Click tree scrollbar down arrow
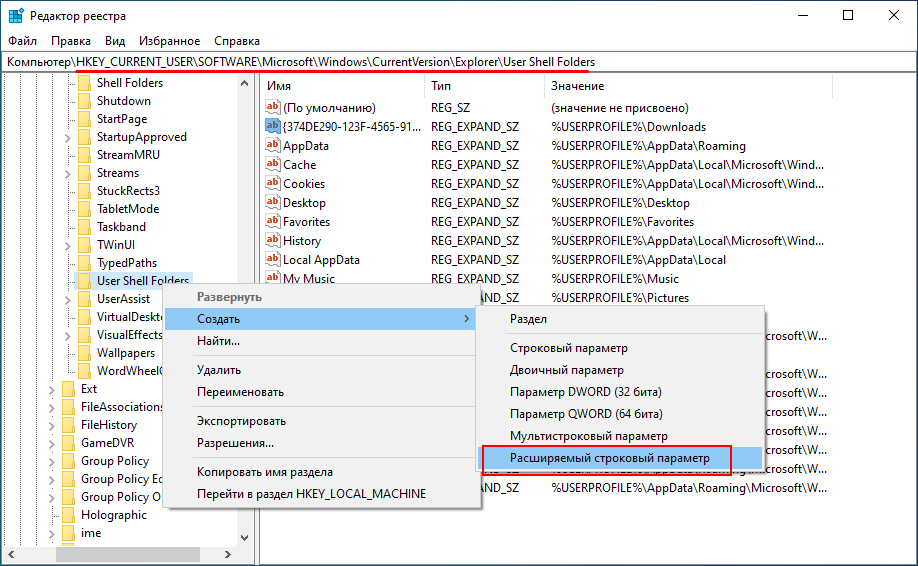The image size is (918, 566). tap(245, 537)
